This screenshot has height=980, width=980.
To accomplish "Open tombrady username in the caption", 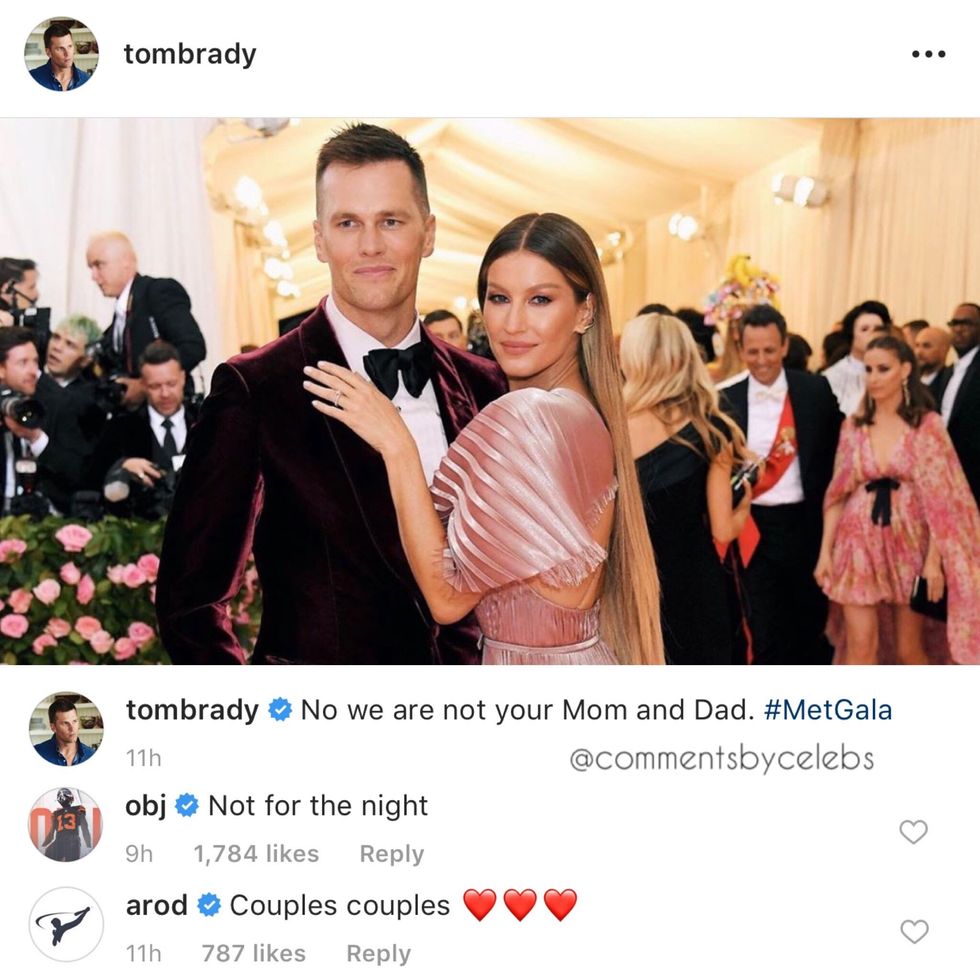I will click(x=192, y=711).
